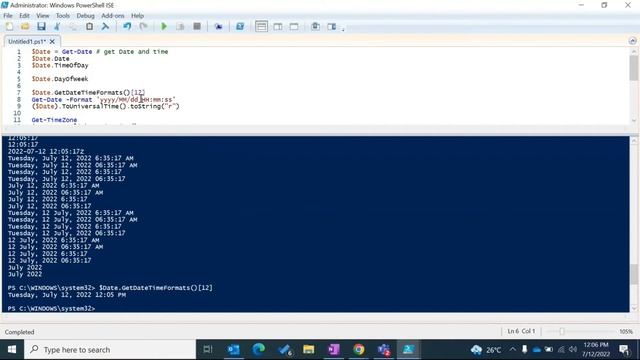Open the OneDrive tray icon
640x360 pixels.
(537, 350)
